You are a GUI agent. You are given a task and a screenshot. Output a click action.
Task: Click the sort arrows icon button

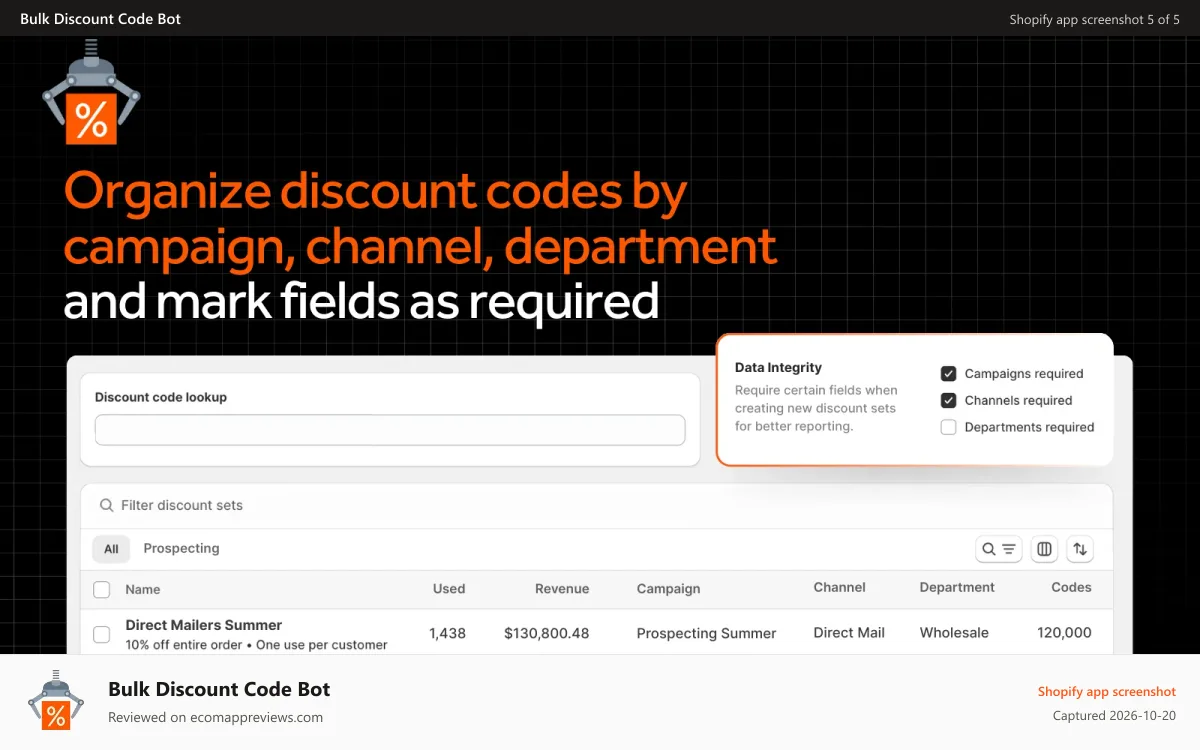click(1080, 549)
